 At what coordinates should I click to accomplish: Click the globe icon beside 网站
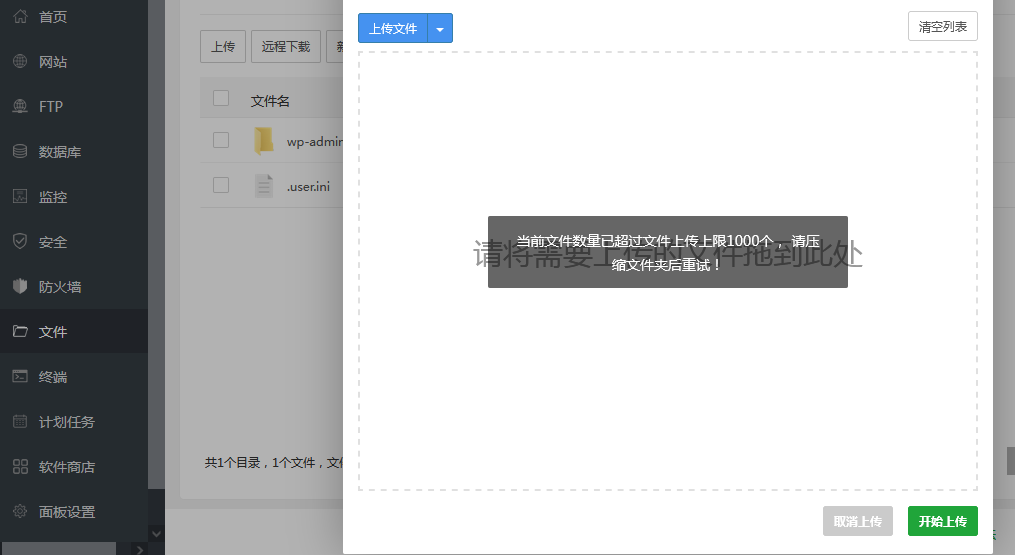tap(20, 62)
